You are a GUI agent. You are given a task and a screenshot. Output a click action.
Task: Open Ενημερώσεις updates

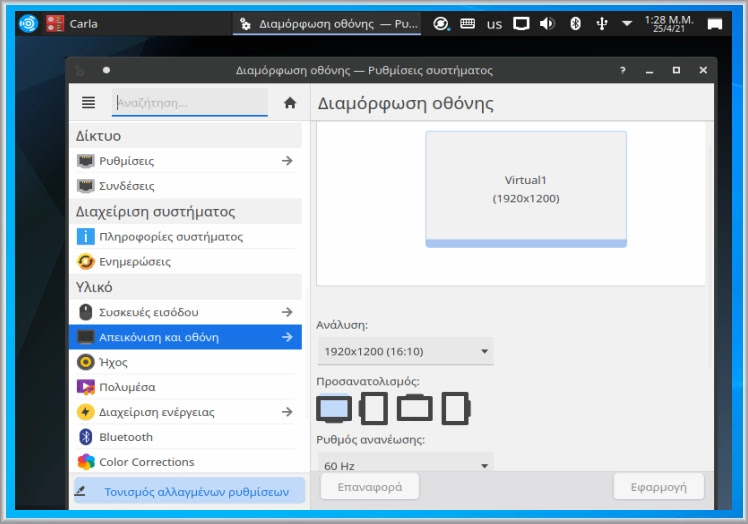tap(185, 262)
